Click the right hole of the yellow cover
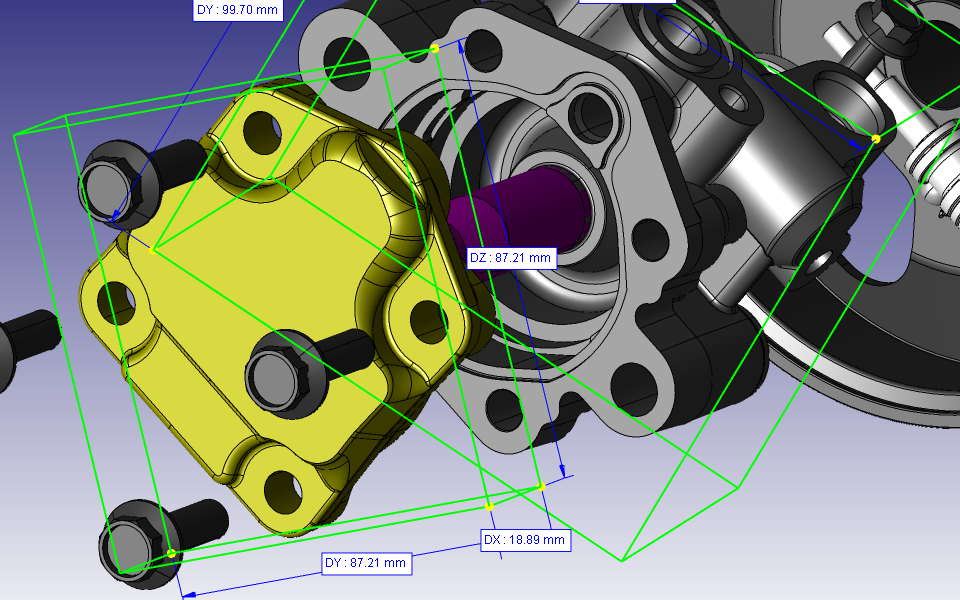Viewport: 960px width, 600px height. pos(429,318)
